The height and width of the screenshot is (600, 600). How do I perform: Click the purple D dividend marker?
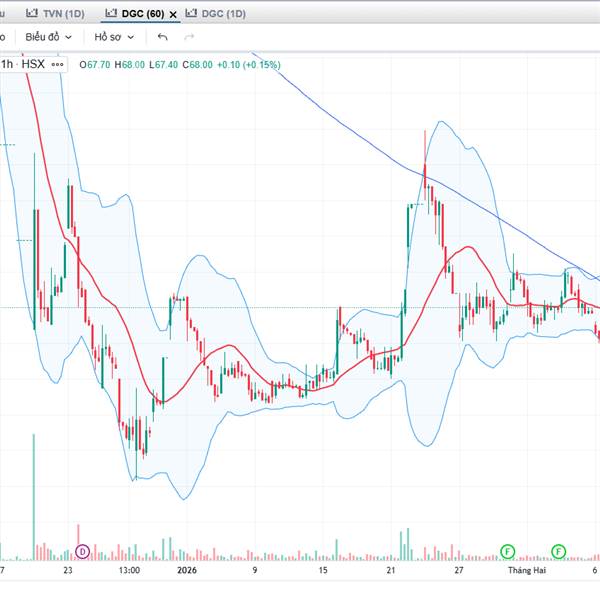[x=82, y=551]
